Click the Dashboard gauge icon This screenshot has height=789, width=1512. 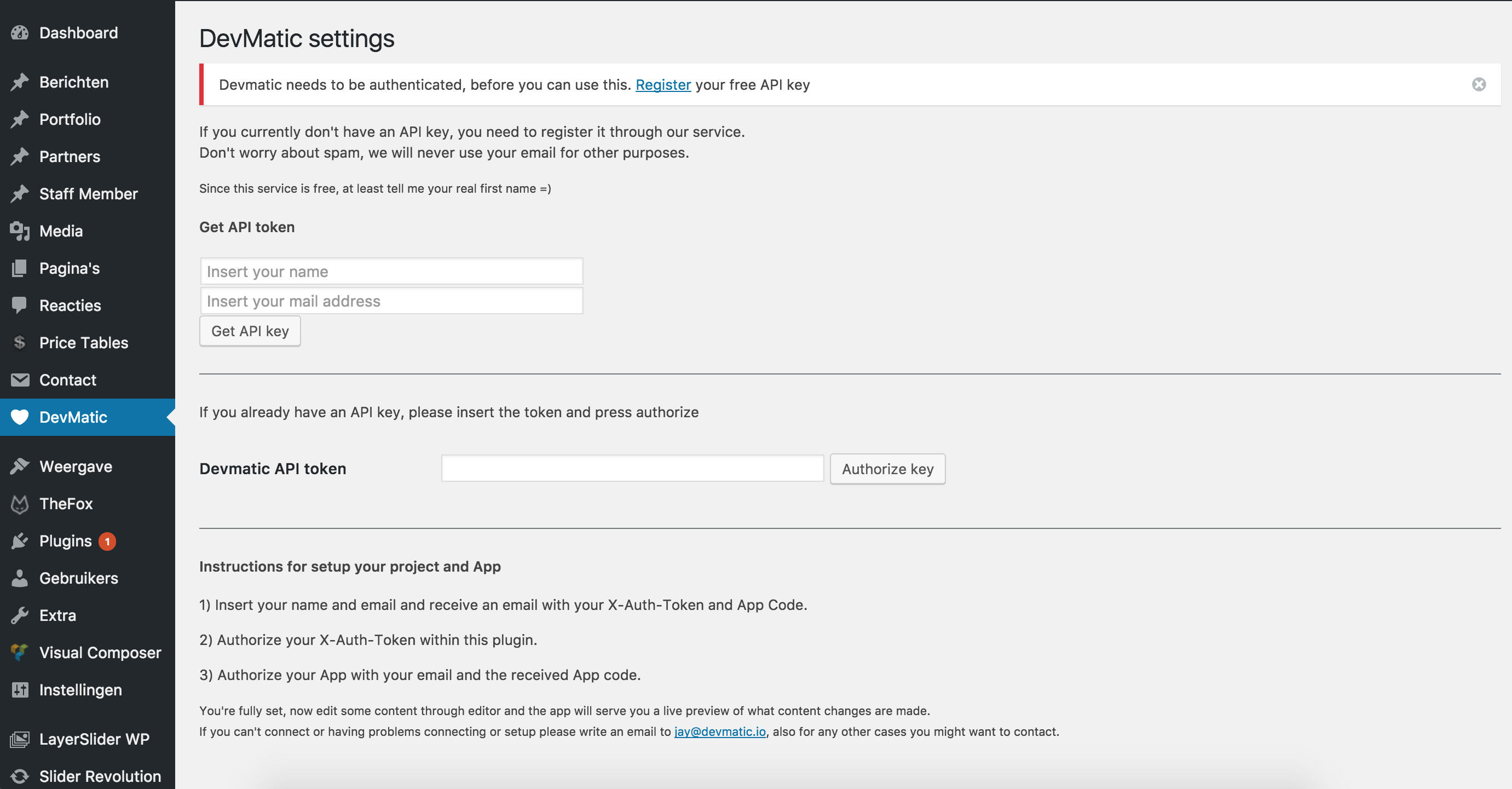click(x=19, y=33)
